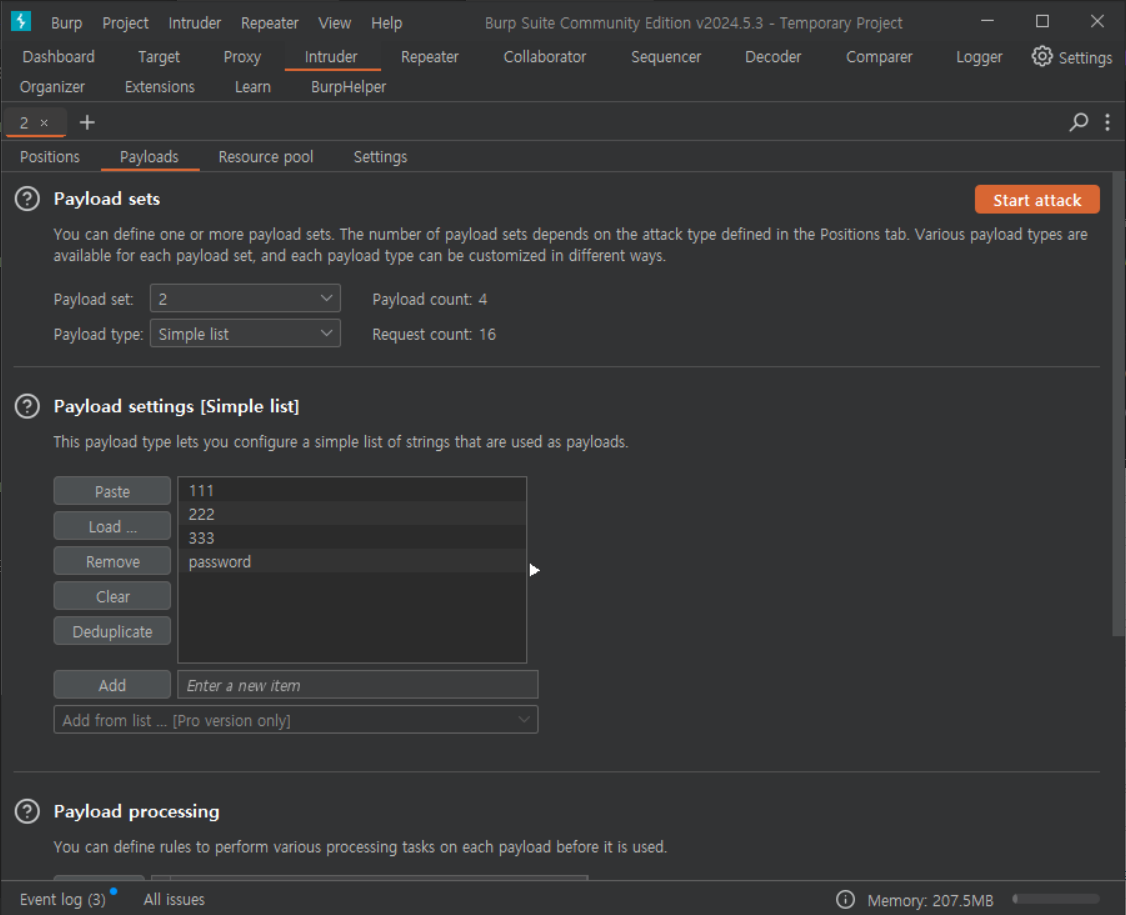Open help for Payload processing

click(x=27, y=812)
